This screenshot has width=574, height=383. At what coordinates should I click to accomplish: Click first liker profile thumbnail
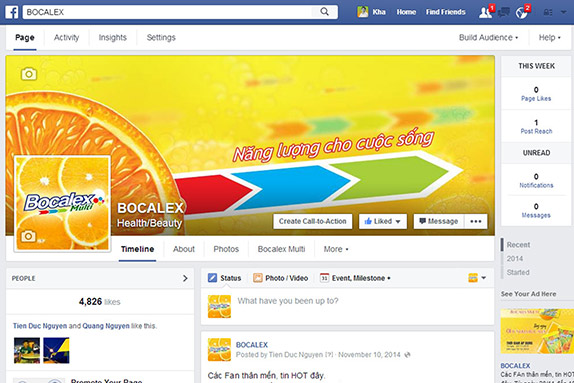27,350
